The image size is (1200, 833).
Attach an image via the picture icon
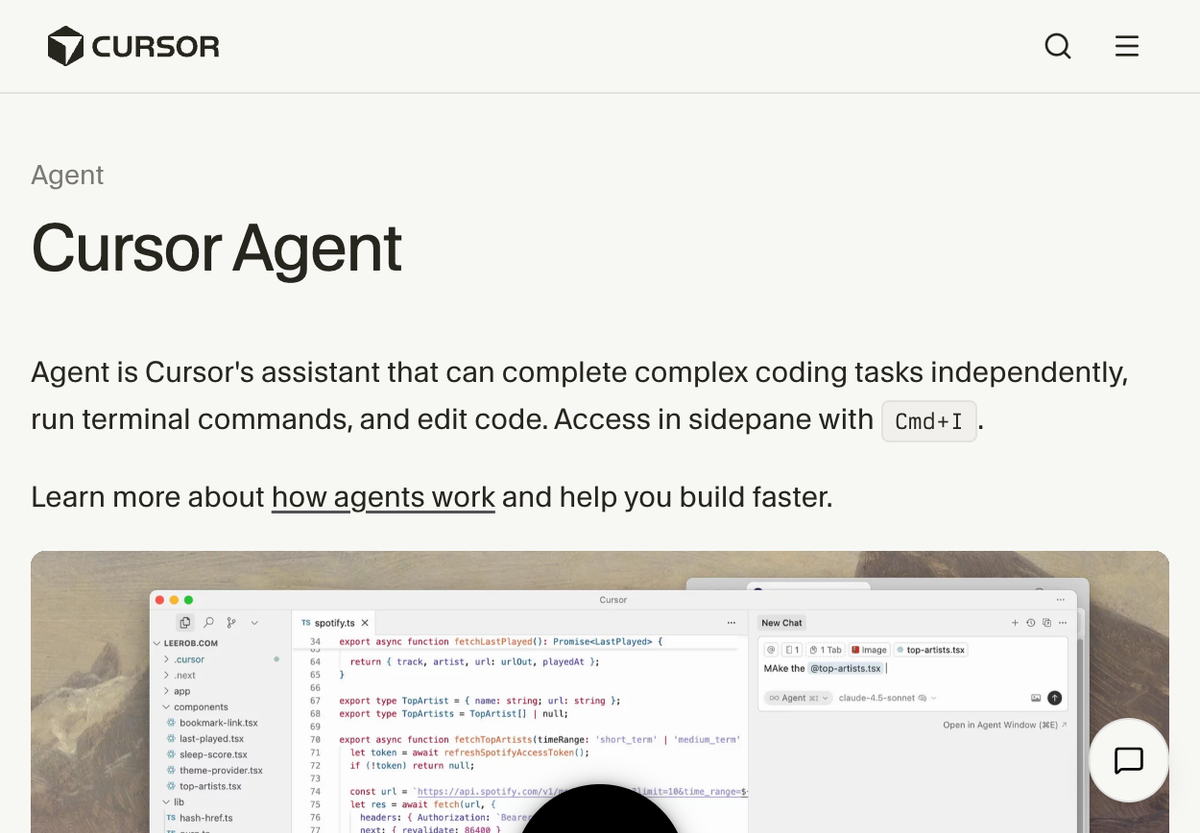coord(1038,698)
